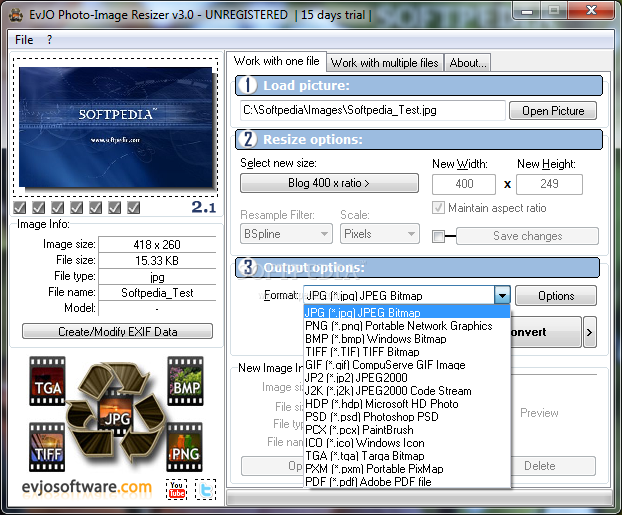622x515 pixels.
Task: Click the PNG format filmstrip icon
Action: (184, 447)
